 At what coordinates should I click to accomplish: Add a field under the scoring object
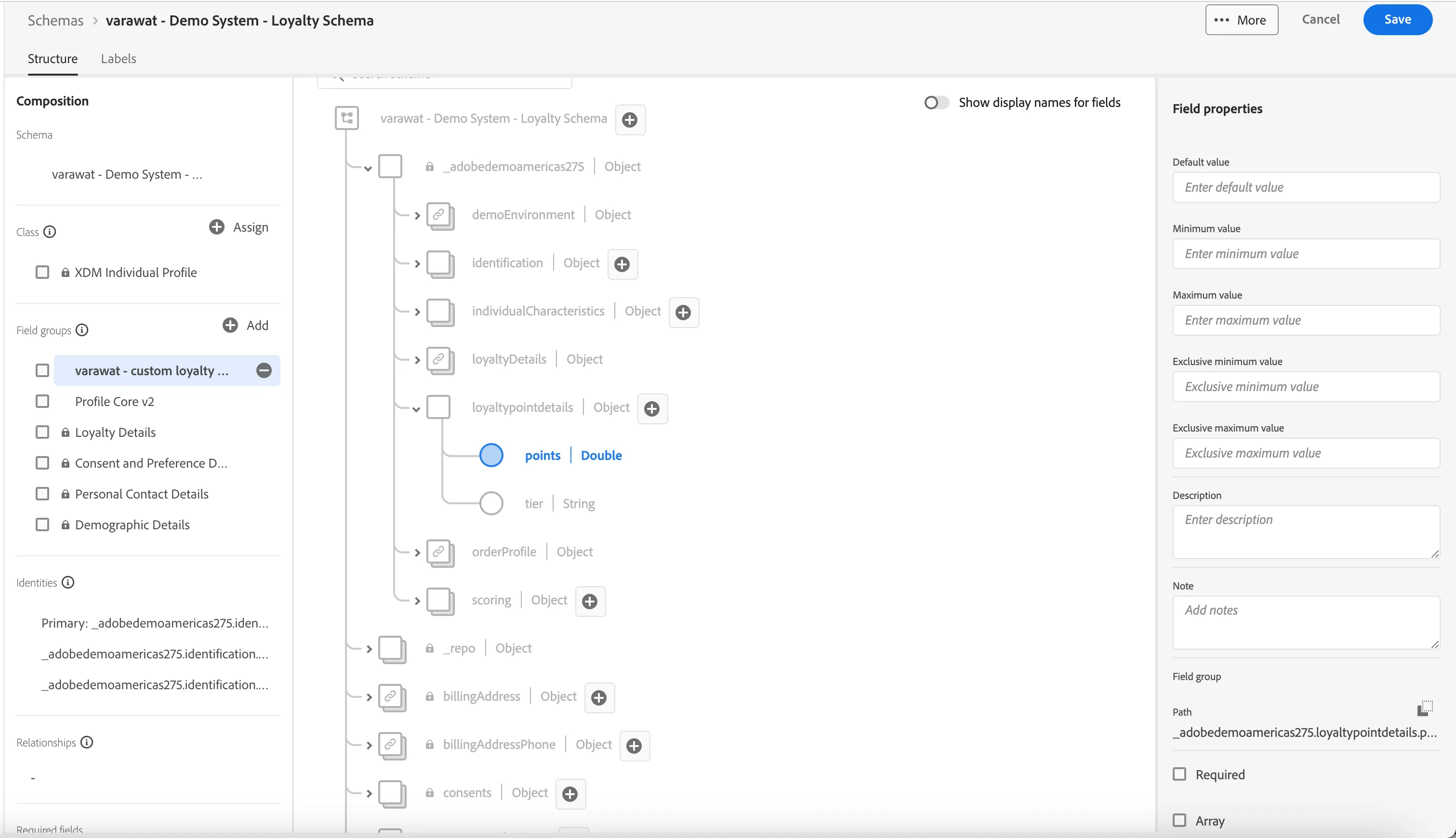[x=590, y=602]
